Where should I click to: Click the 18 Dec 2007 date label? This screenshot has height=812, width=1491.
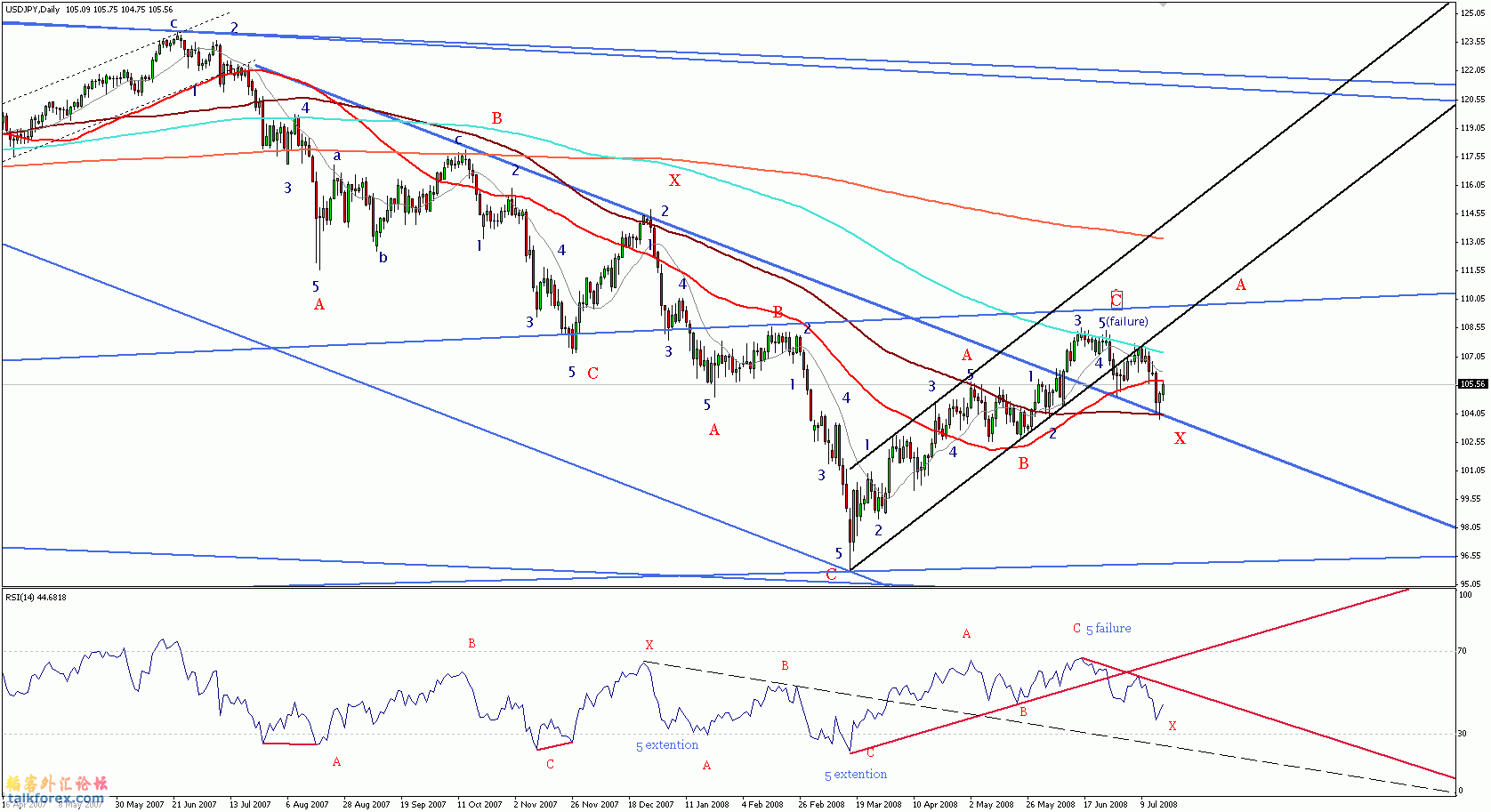coord(651,805)
